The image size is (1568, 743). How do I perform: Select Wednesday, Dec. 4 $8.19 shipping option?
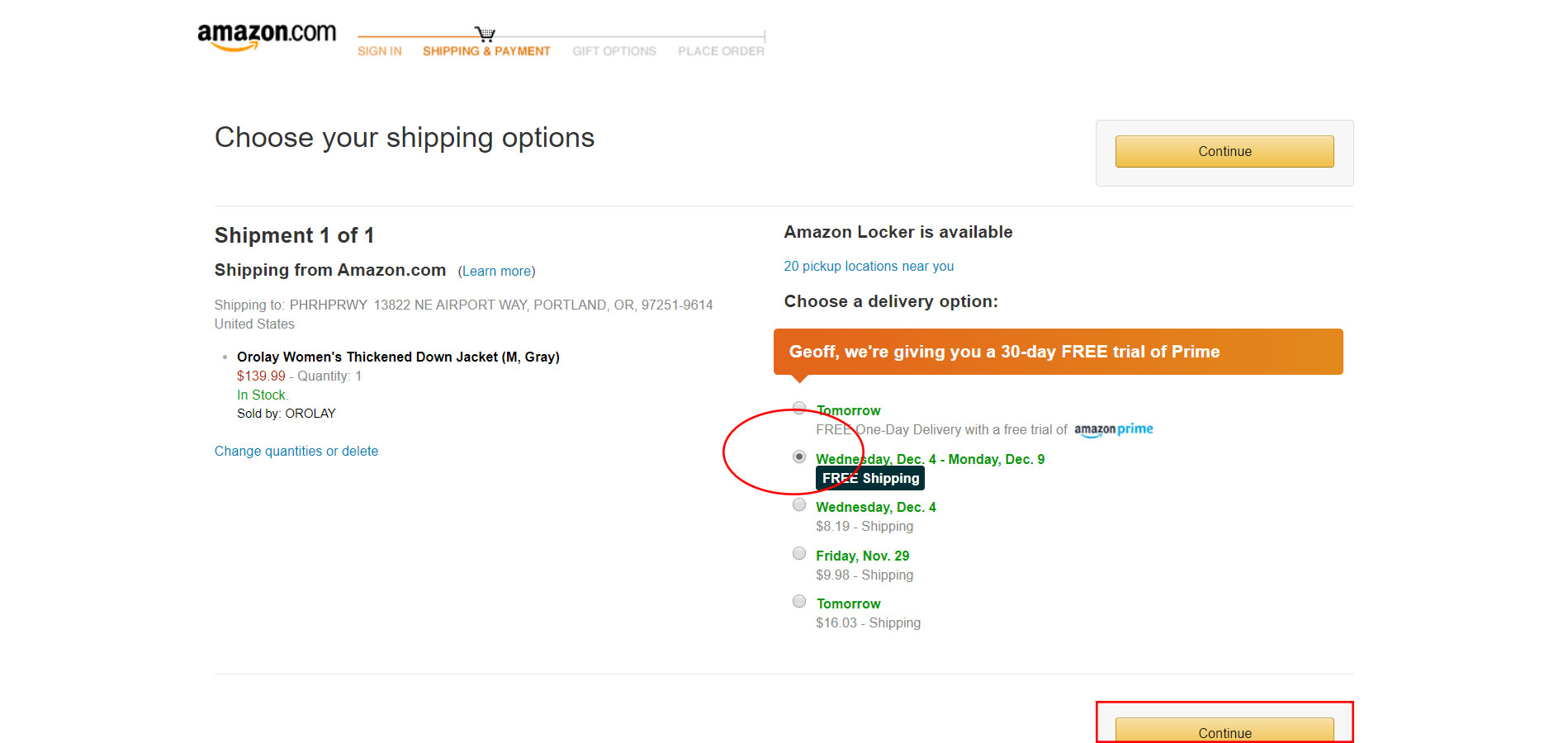pyautogui.click(x=799, y=504)
